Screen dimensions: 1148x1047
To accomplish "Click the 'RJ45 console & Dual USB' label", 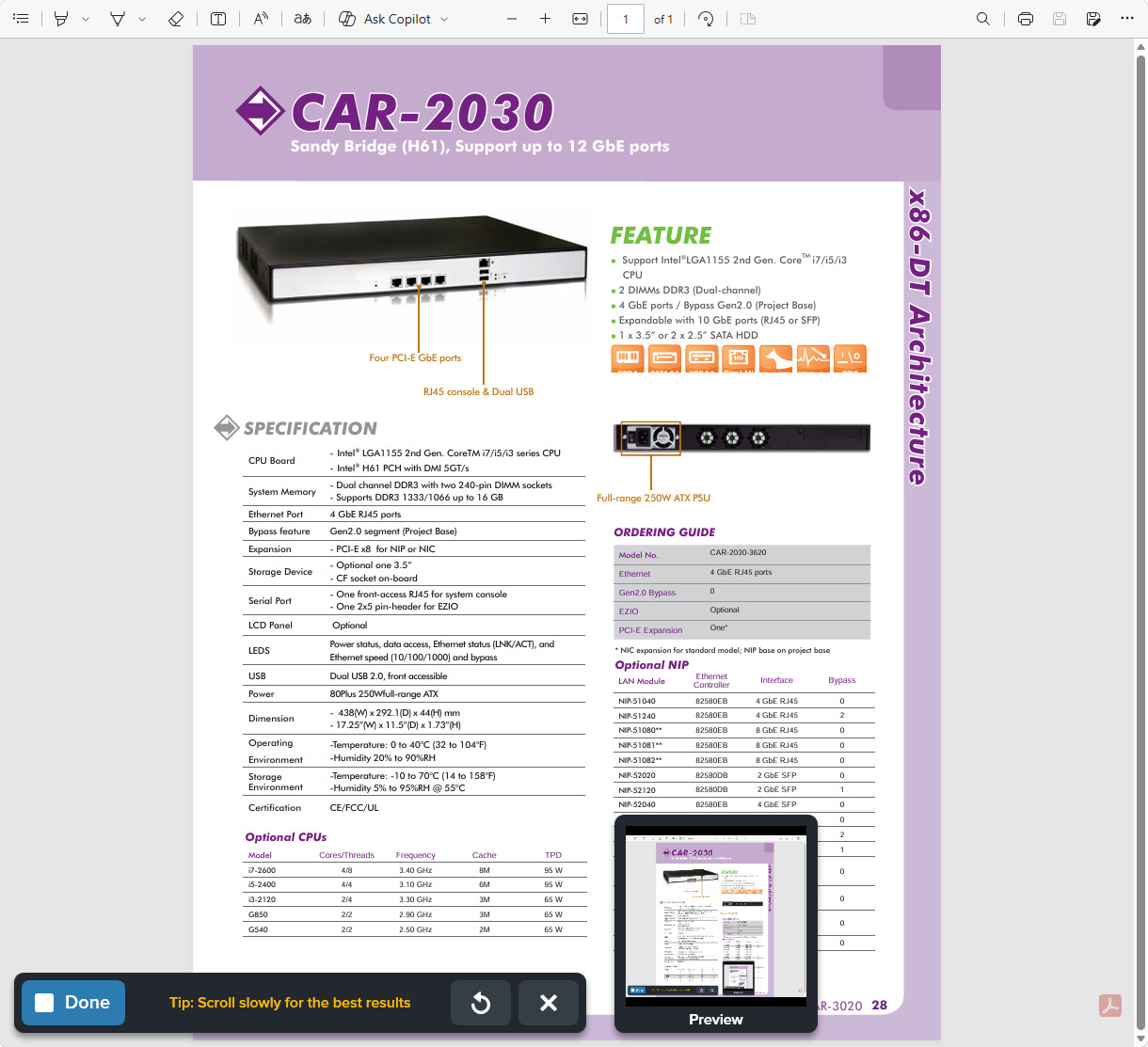I will pos(478,391).
